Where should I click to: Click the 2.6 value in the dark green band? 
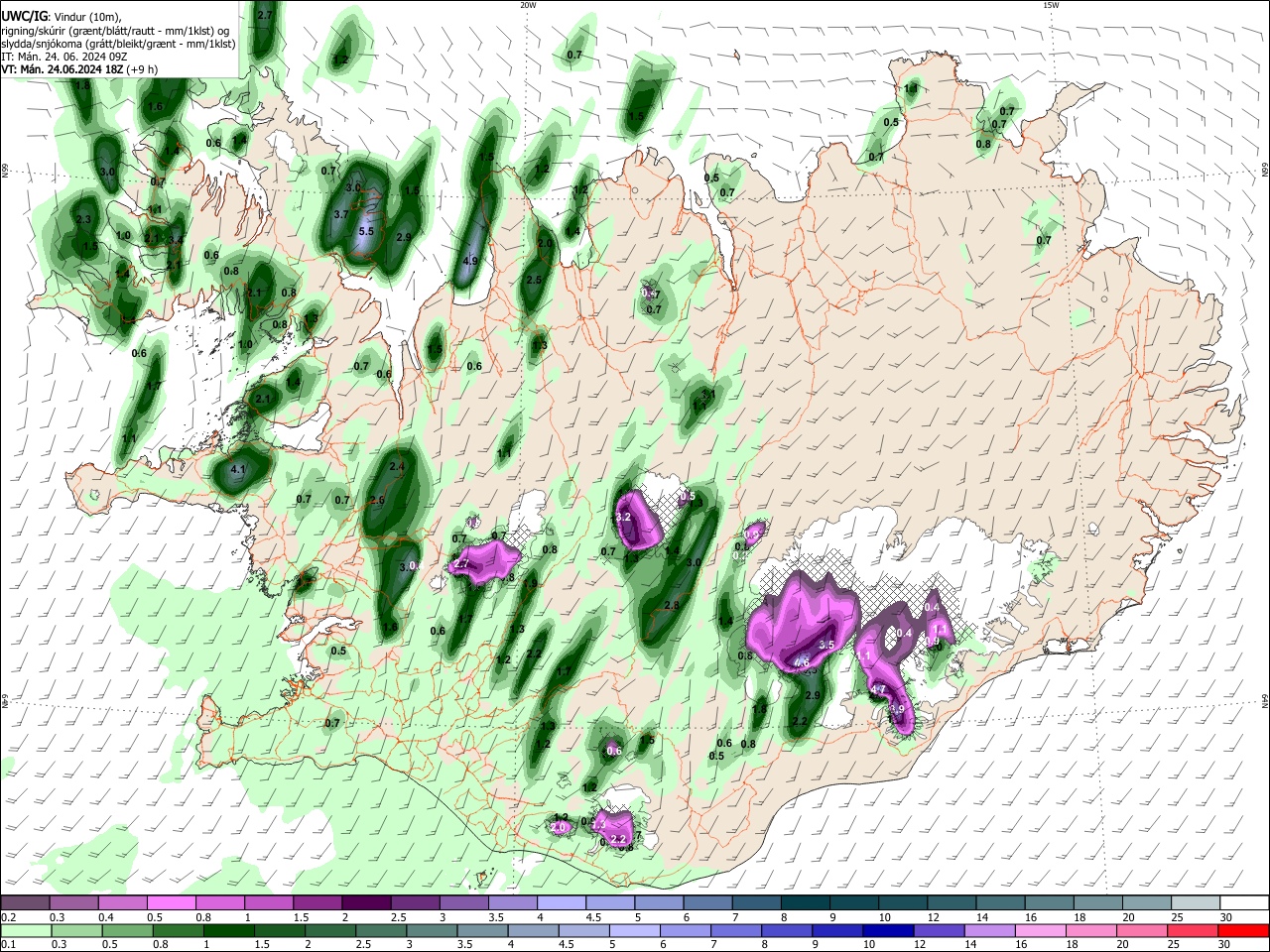(377, 501)
